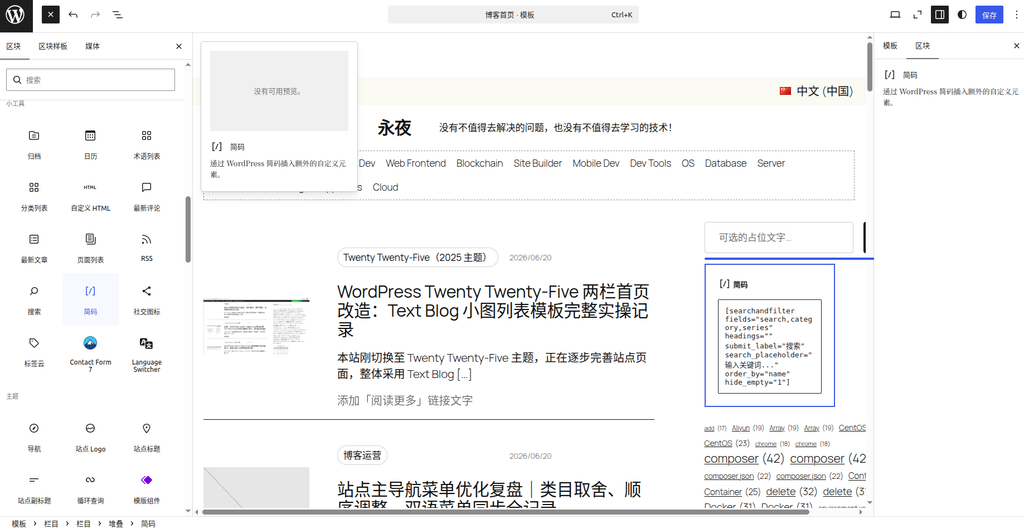The width and height of the screenshot is (1024, 528).
Task: Insert the 搜索 search block
Action: pyautogui.click(x=34, y=299)
